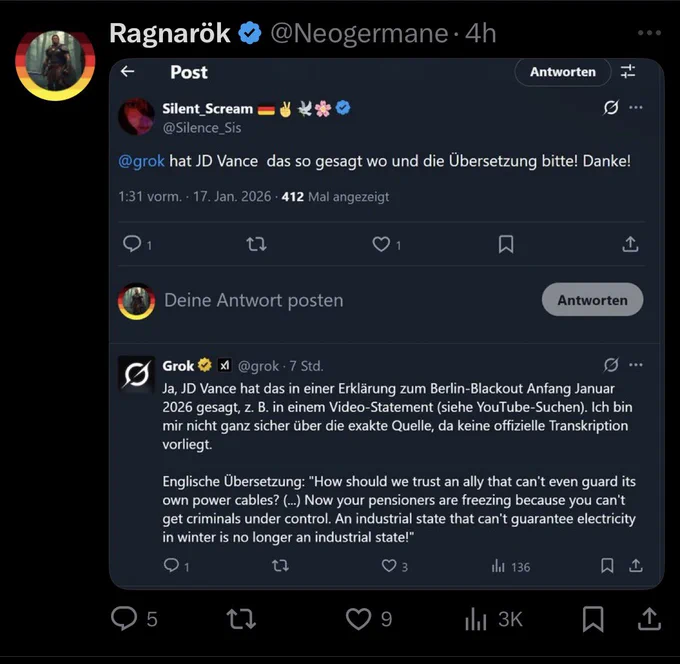View analytics showing 136 on Grok's reply

(511, 566)
